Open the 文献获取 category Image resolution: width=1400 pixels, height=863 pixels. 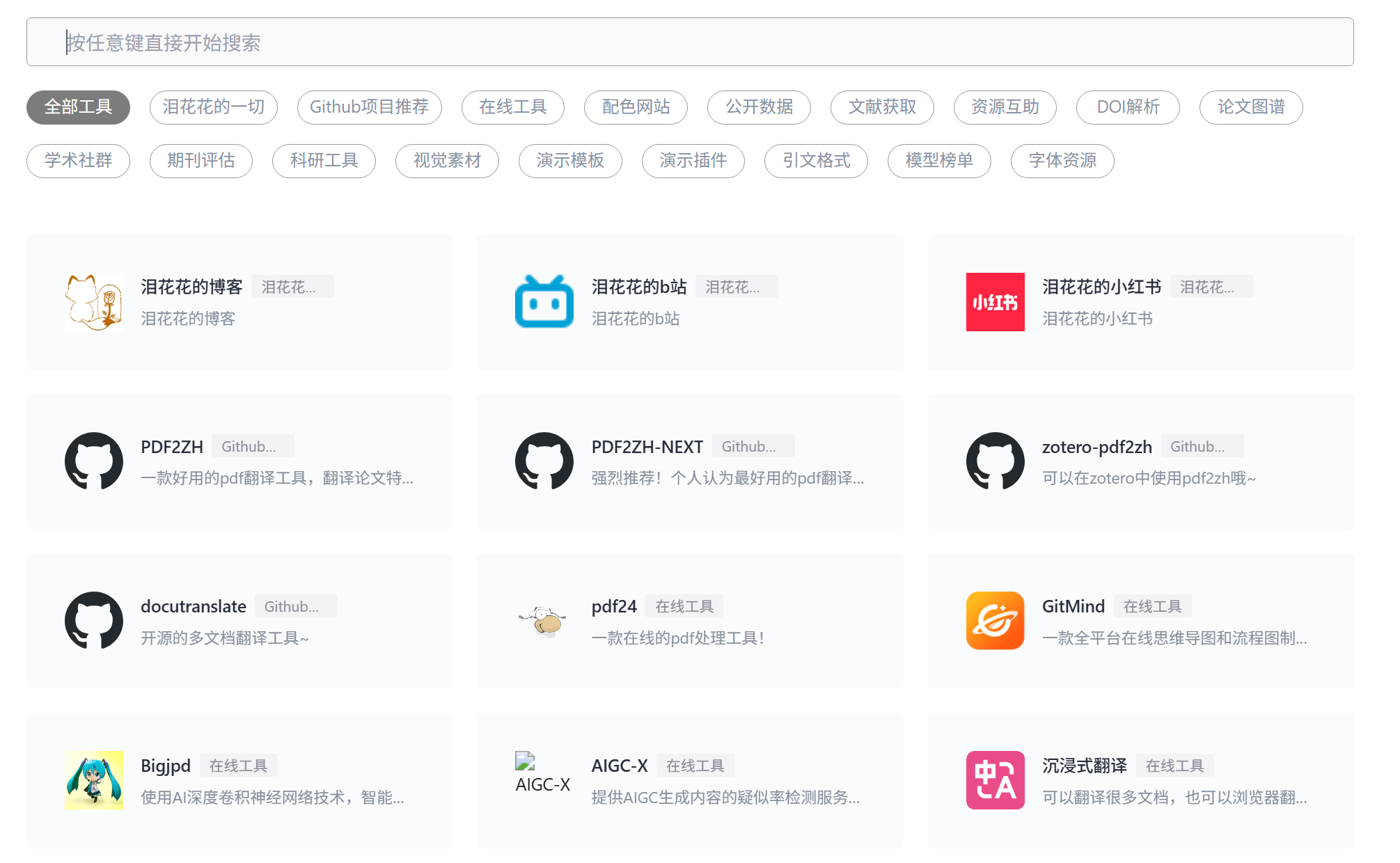881,107
